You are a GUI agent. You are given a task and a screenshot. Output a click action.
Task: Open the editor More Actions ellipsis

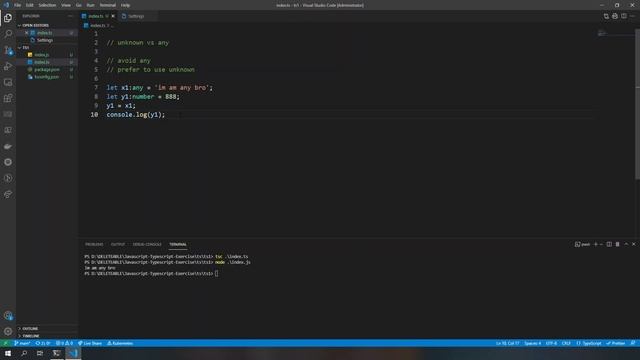633,16
